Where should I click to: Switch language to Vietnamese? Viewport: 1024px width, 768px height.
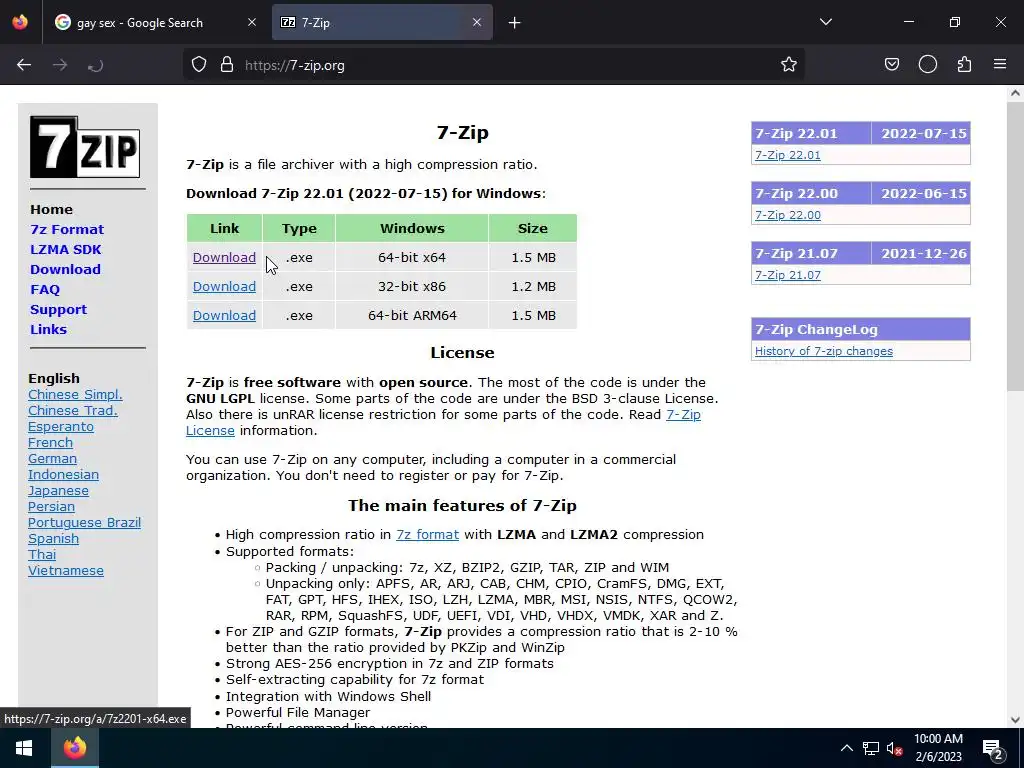(x=65, y=570)
